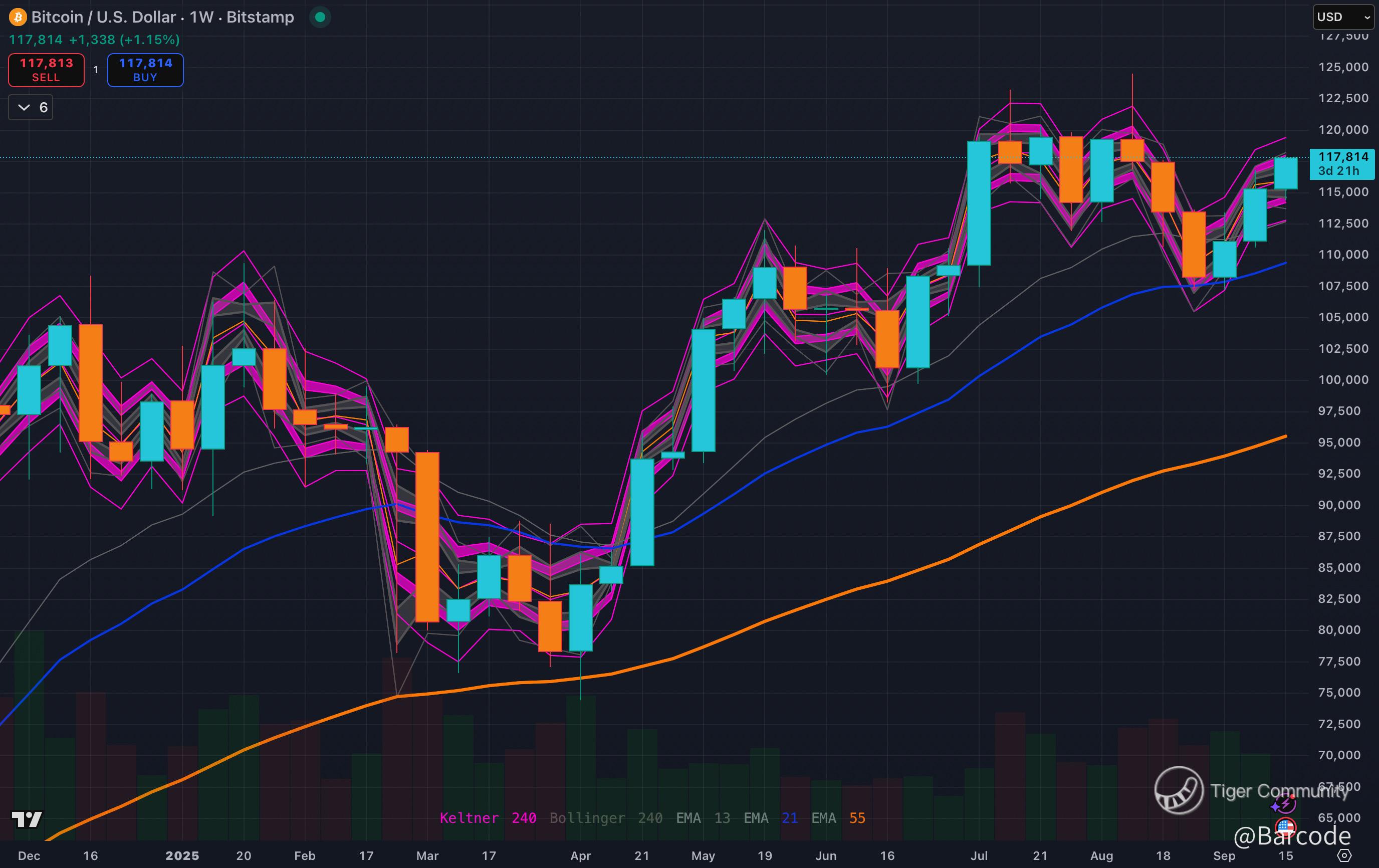Screen dimensions: 1379x868
Task: Click the green market status dot
Action: 320,17
